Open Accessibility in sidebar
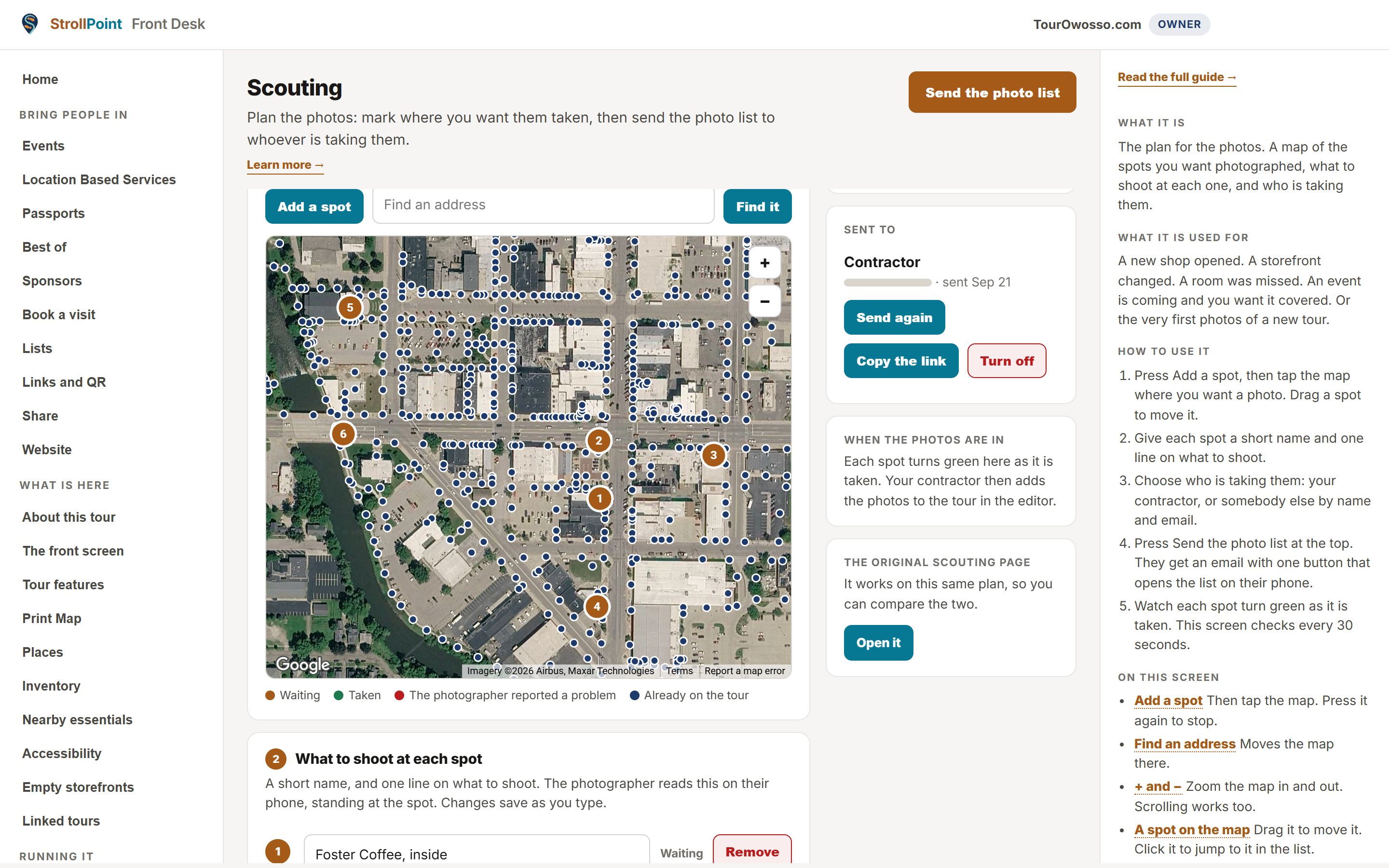 point(61,753)
